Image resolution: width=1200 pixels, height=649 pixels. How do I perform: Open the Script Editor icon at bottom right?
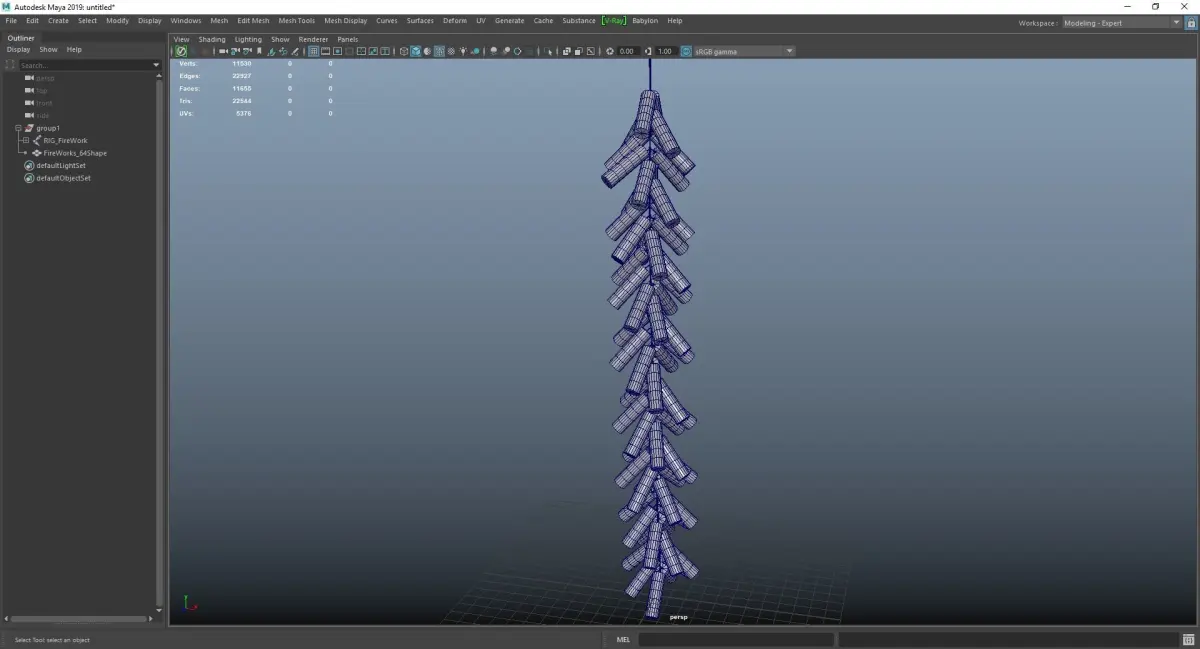pos(1188,640)
